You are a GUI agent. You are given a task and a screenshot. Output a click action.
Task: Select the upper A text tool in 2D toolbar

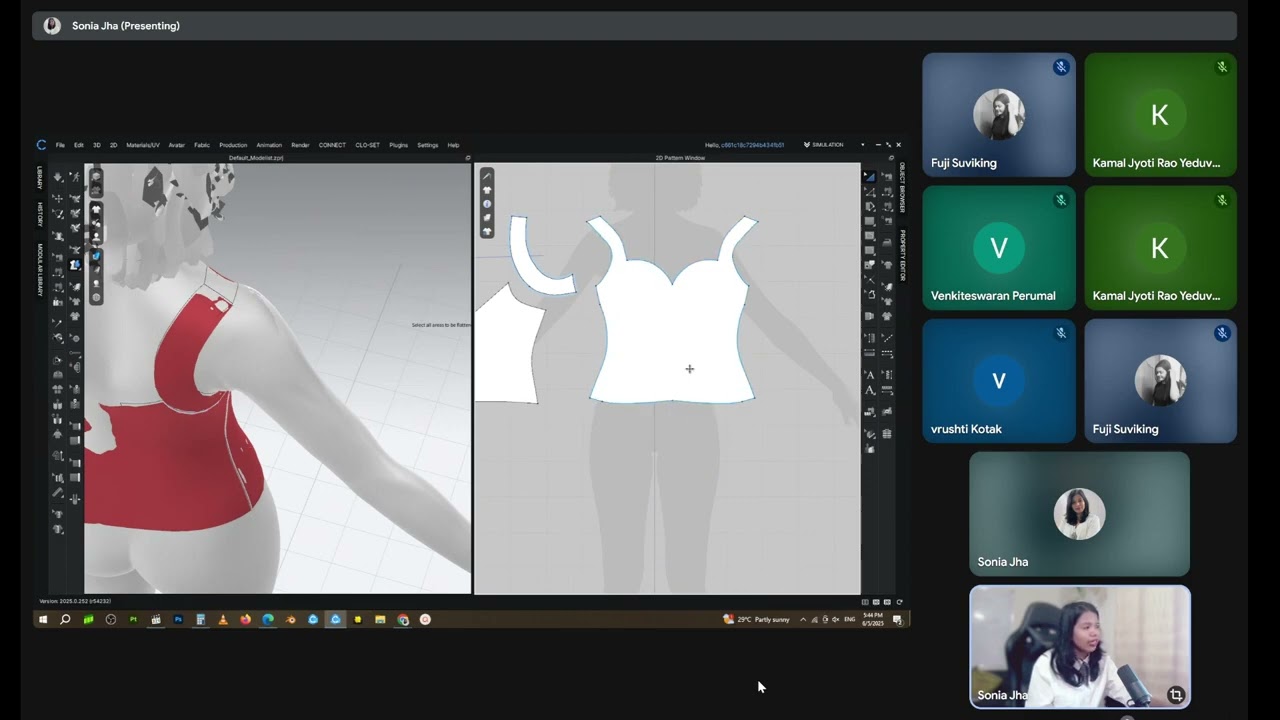870,374
